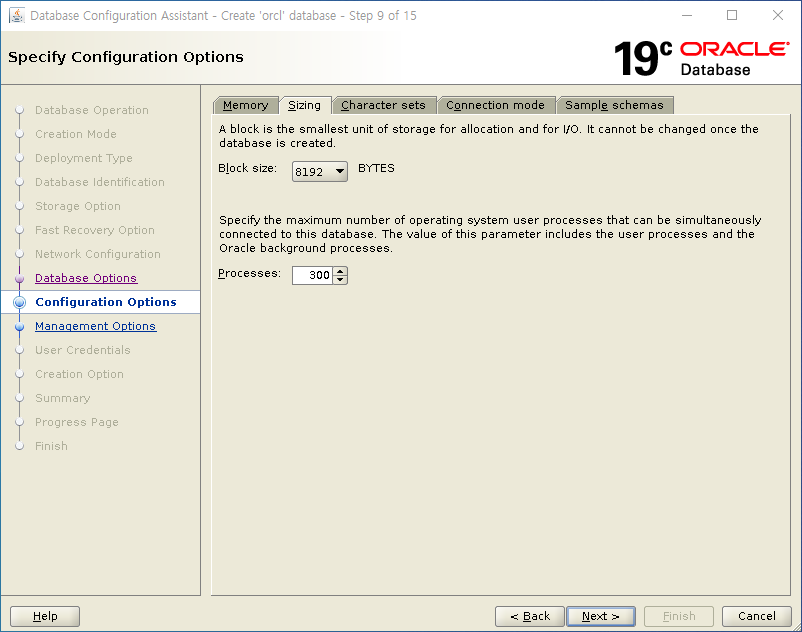The width and height of the screenshot is (802, 632).
Task: Click the Storage Option step label
Action: click(78, 206)
